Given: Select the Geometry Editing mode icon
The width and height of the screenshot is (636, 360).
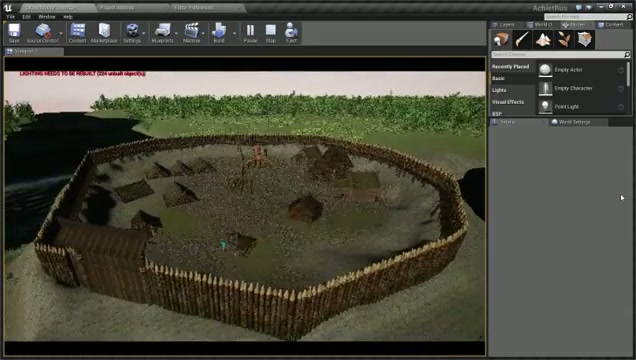Looking at the screenshot, I should pos(584,39).
